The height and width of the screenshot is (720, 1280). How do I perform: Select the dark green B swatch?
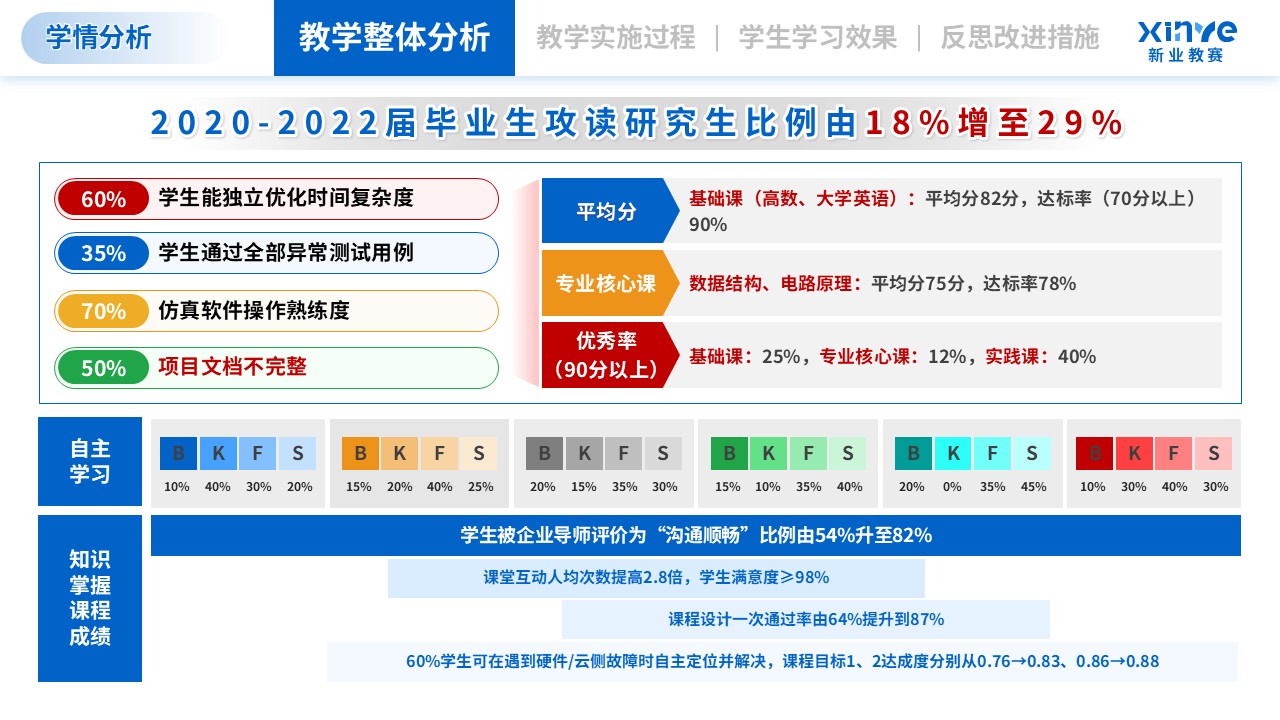[x=729, y=454]
